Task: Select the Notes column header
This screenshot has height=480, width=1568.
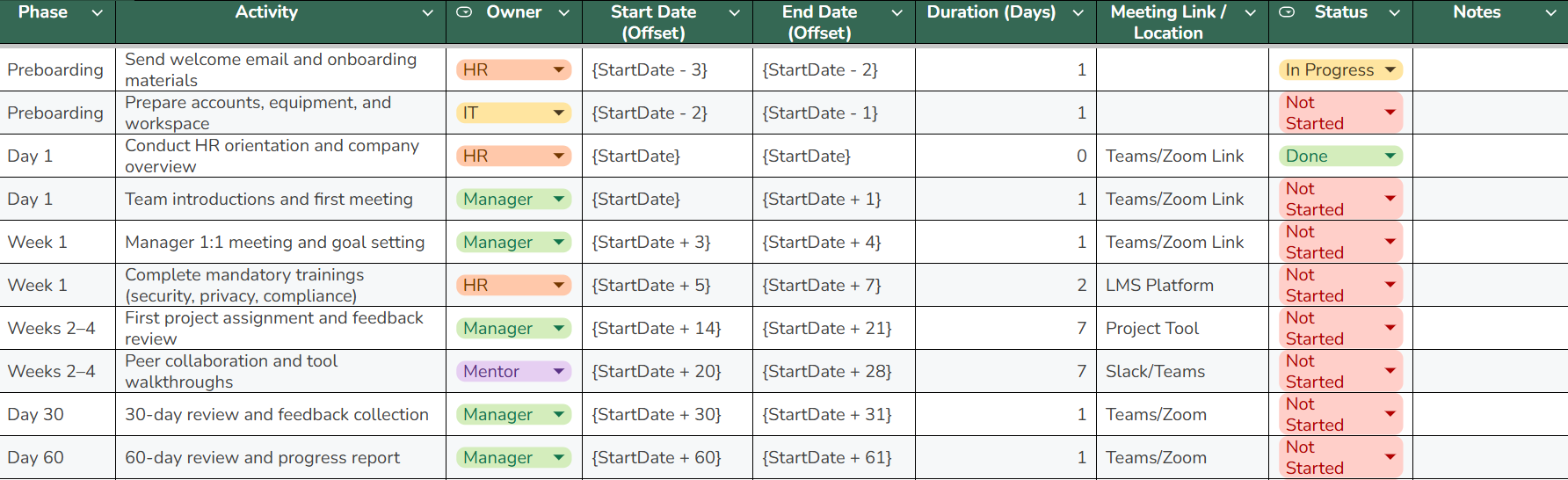Action: tap(1476, 12)
